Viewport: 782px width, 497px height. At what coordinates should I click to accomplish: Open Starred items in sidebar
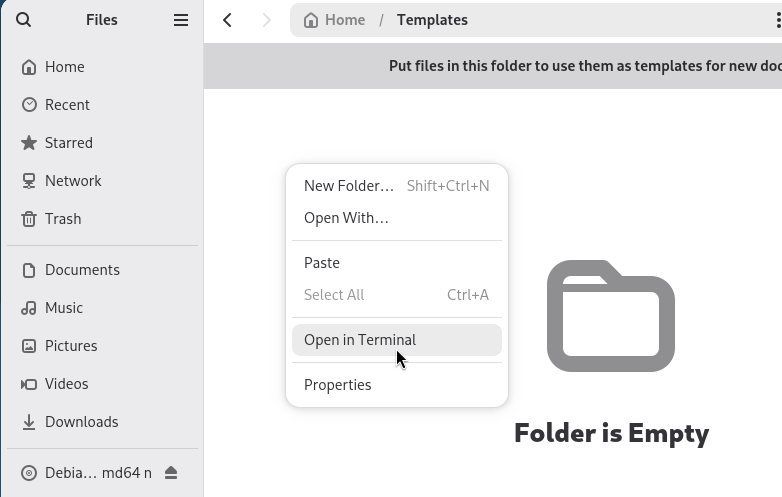coord(68,143)
